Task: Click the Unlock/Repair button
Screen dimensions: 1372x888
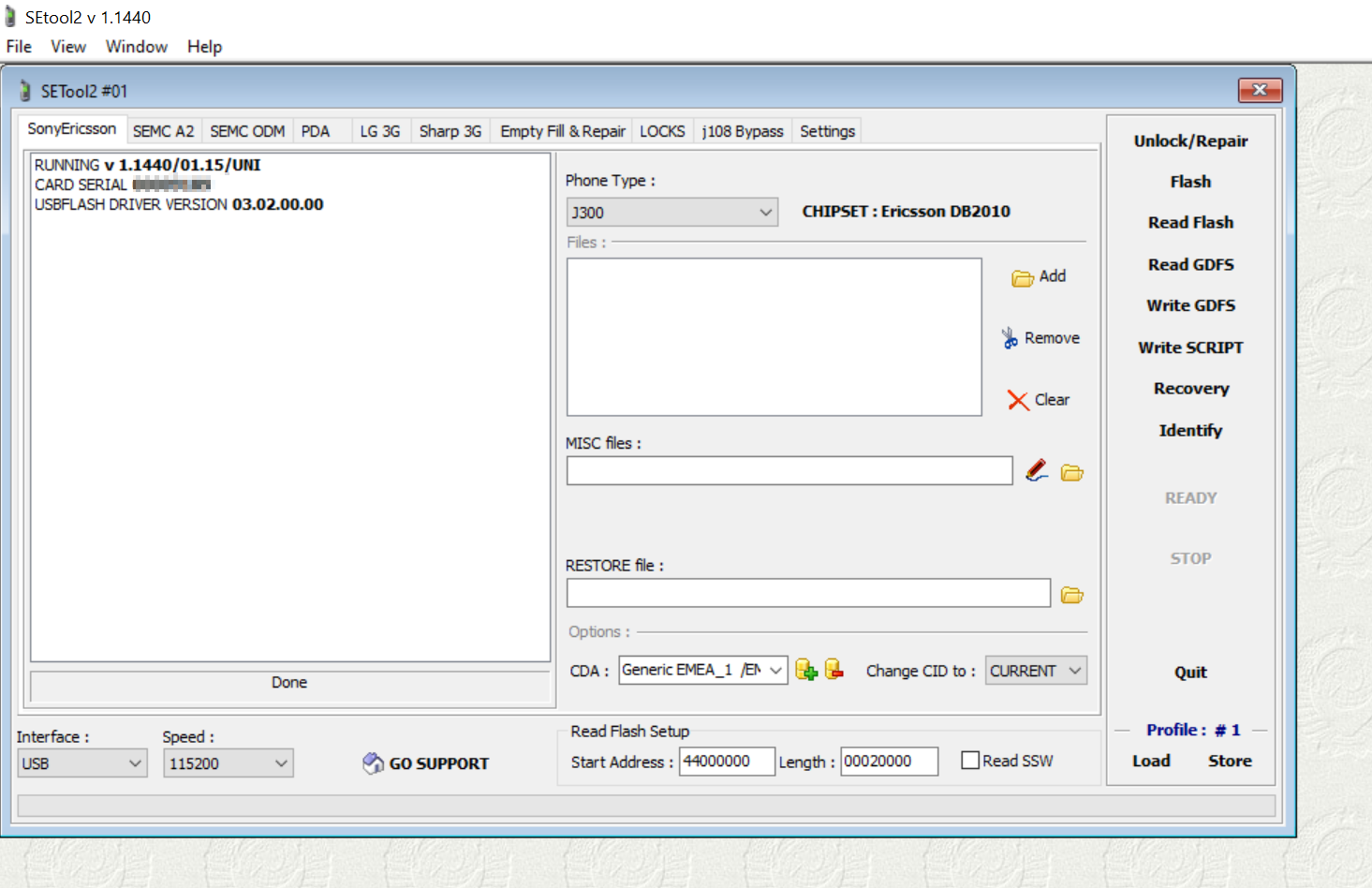Action: tap(1190, 141)
